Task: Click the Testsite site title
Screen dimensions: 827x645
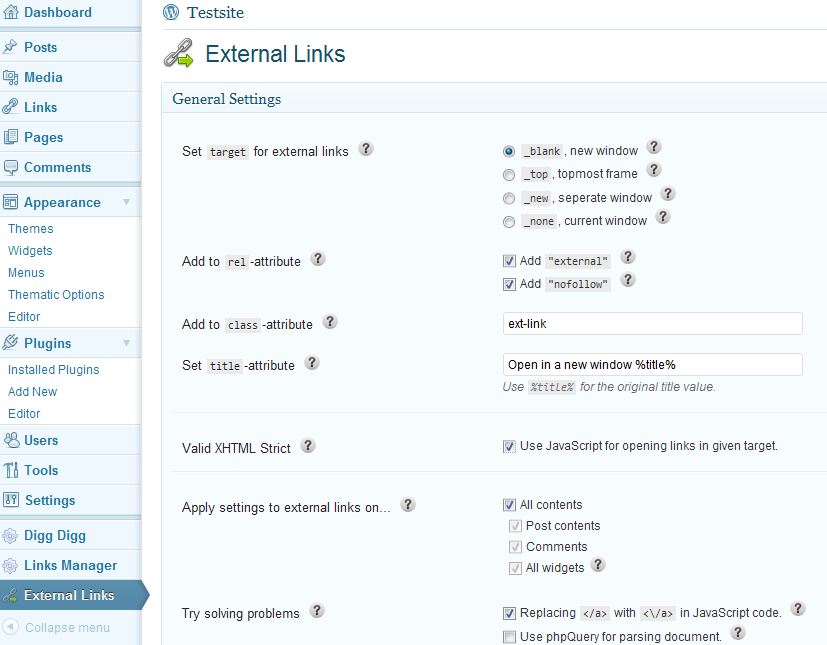Action: tap(215, 12)
